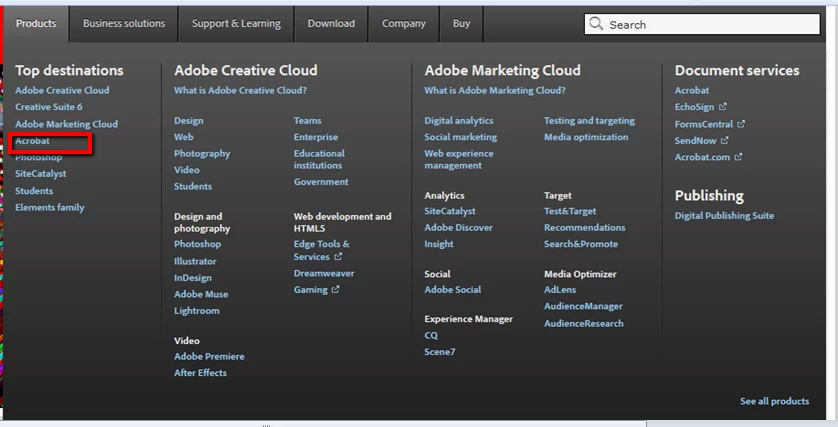Open the Design link

[189, 121]
